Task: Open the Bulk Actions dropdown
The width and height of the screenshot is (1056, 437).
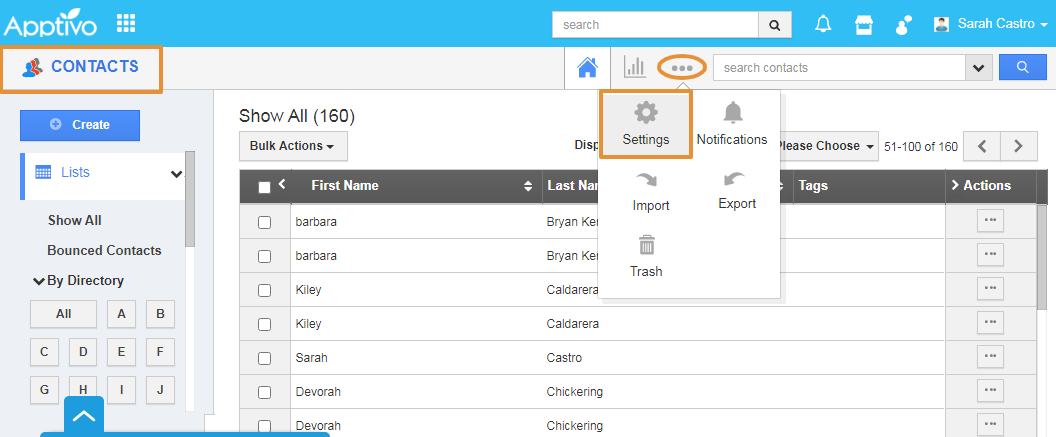Action: pos(292,146)
